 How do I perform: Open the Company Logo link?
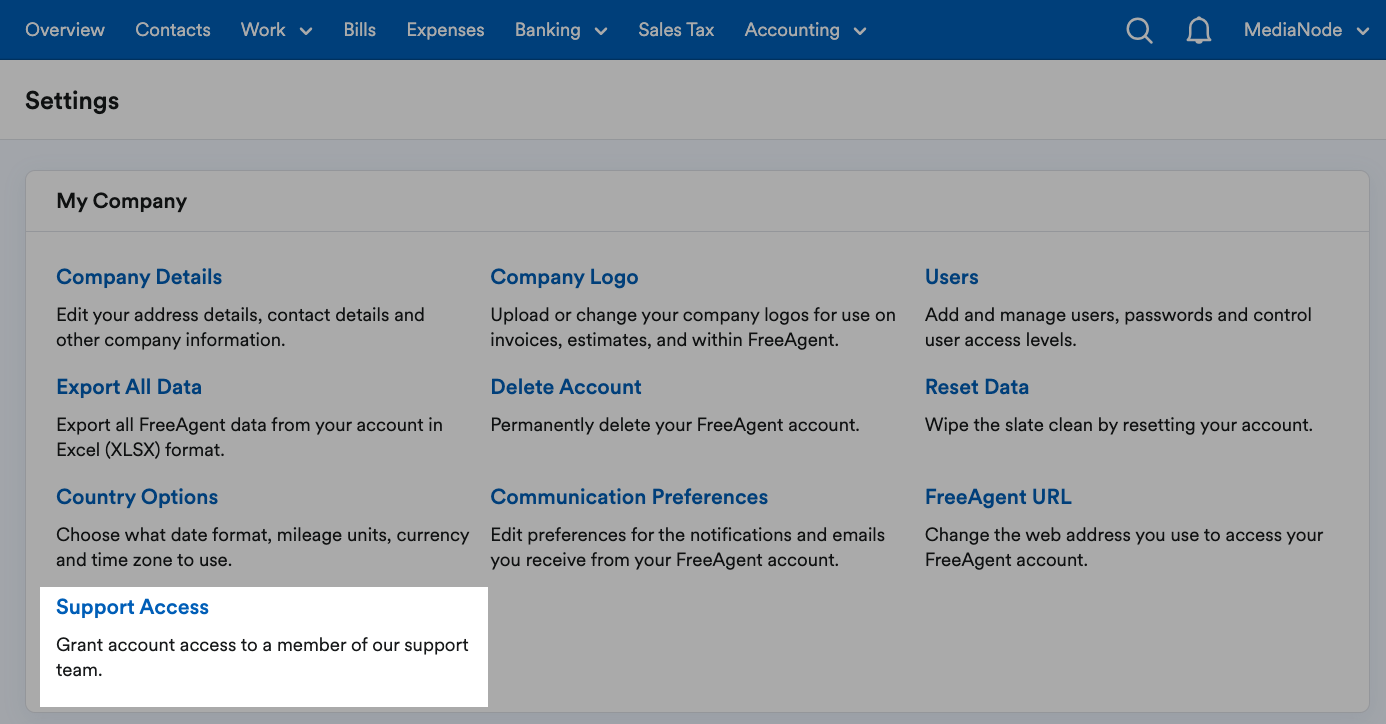tap(564, 277)
